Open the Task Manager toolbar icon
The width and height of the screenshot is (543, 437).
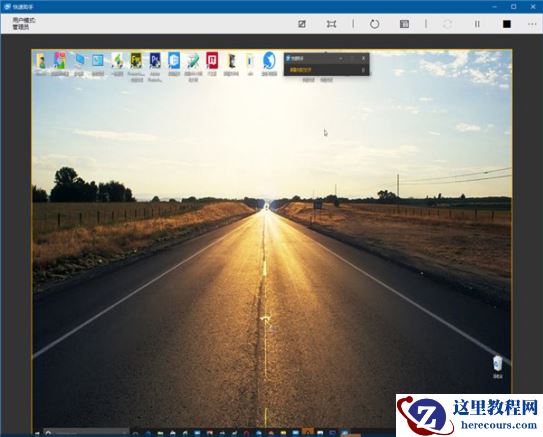pos(404,24)
